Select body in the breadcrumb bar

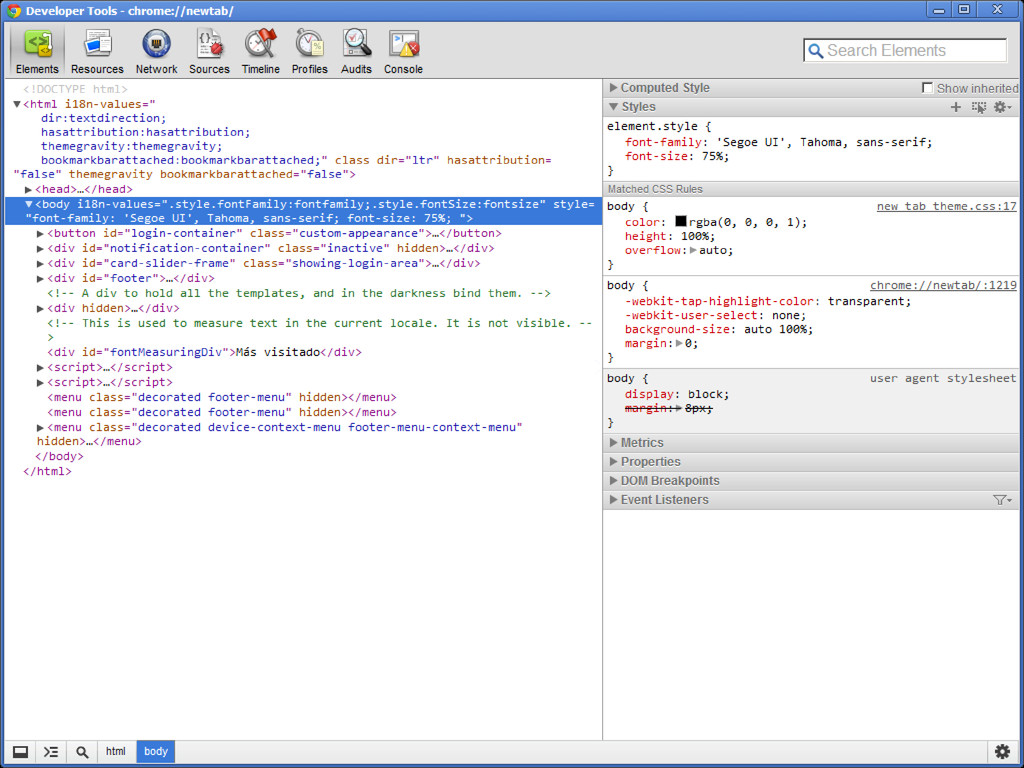click(155, 752)
